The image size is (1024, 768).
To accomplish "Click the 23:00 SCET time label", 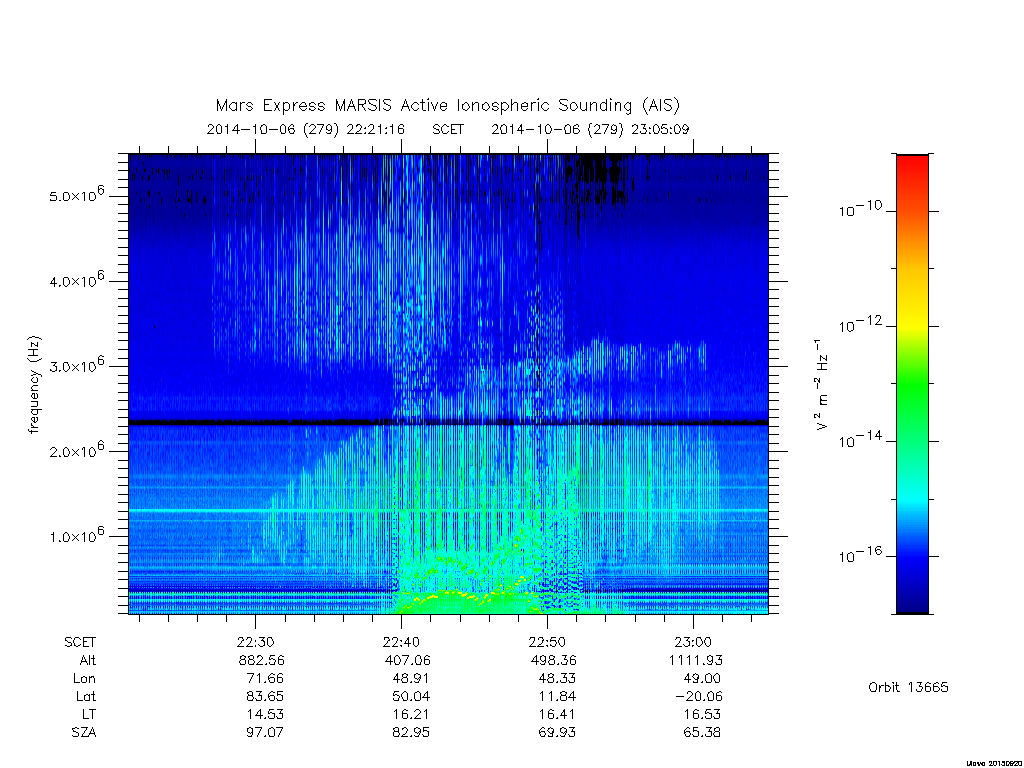I will click(x=693, y=642).
